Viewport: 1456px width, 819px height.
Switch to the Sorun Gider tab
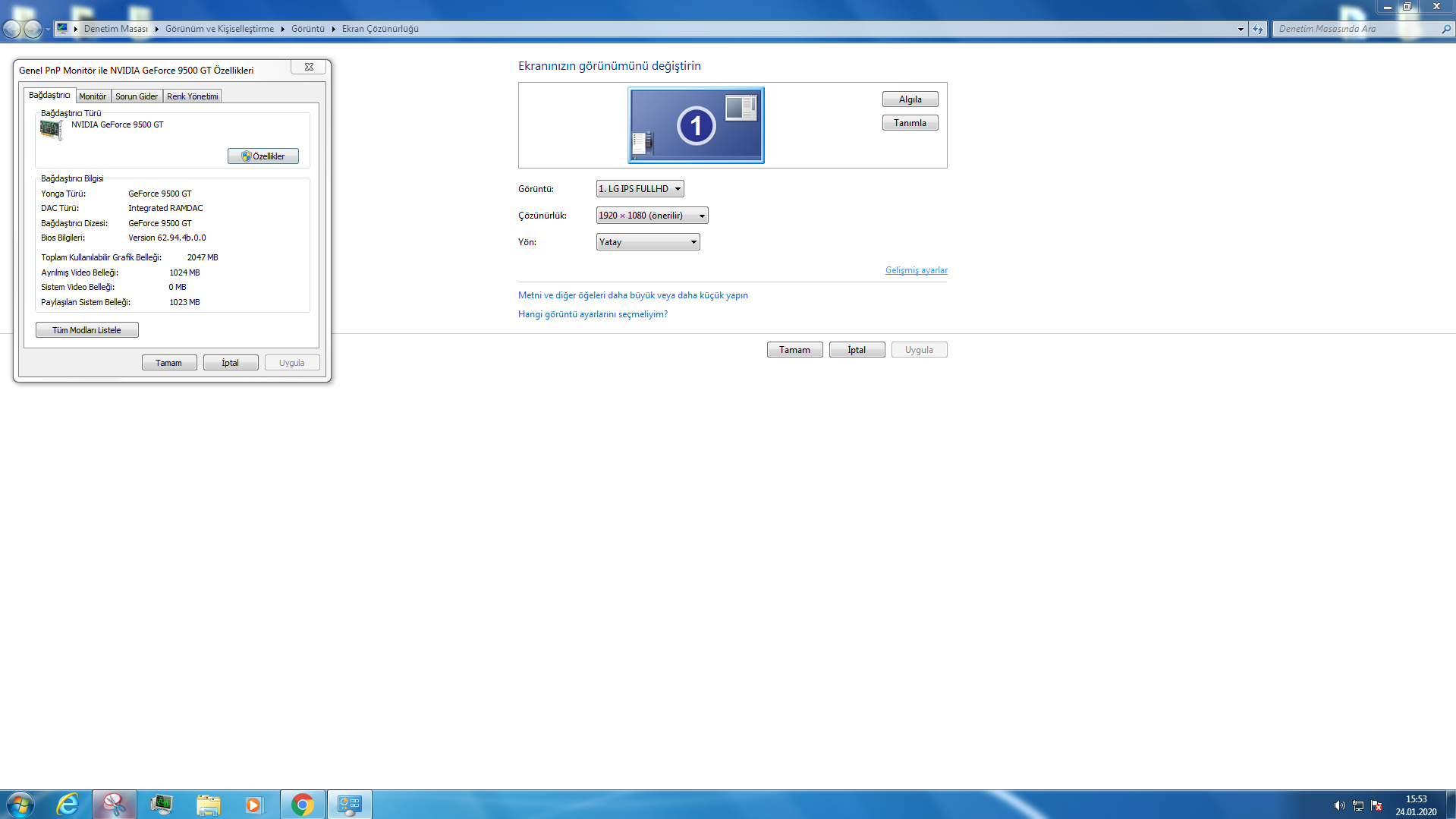pos(137,96)
